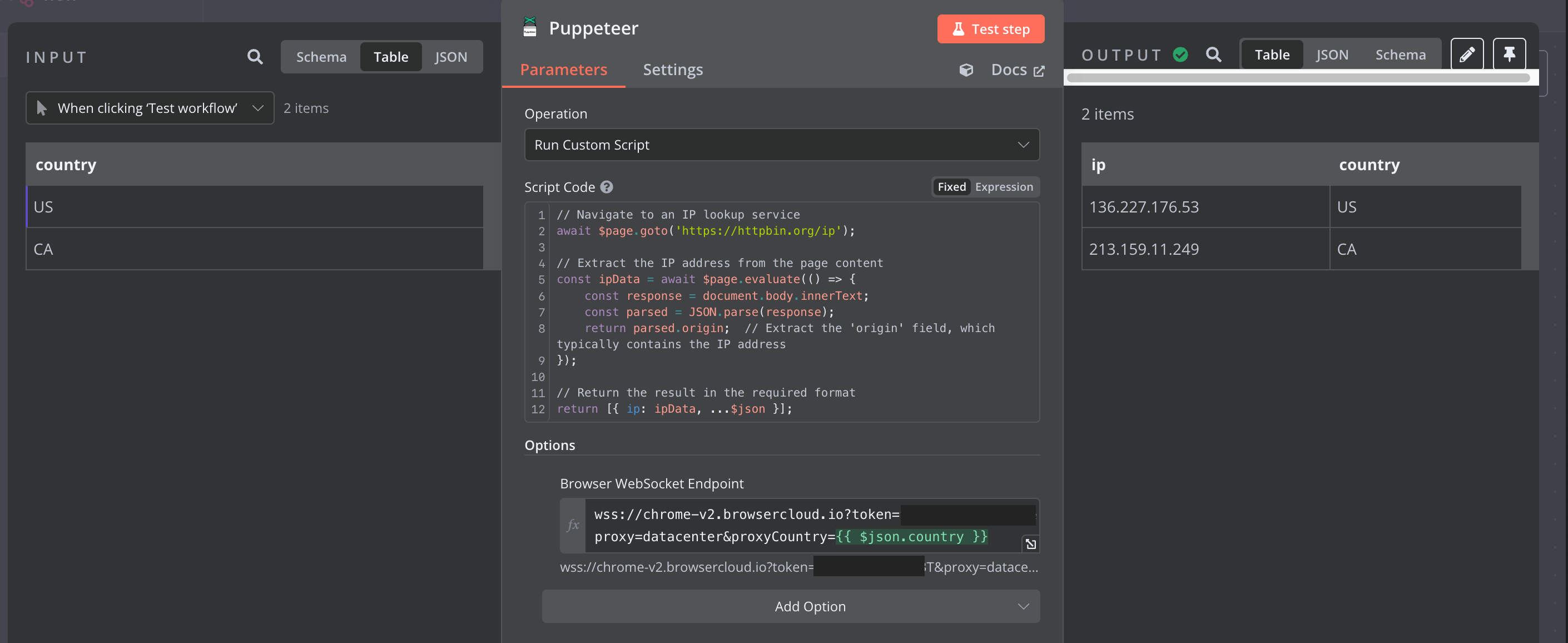Click the Puppeteer node icon
The height and width of the screenshot is (643, 1568).
tap(530, 28)
